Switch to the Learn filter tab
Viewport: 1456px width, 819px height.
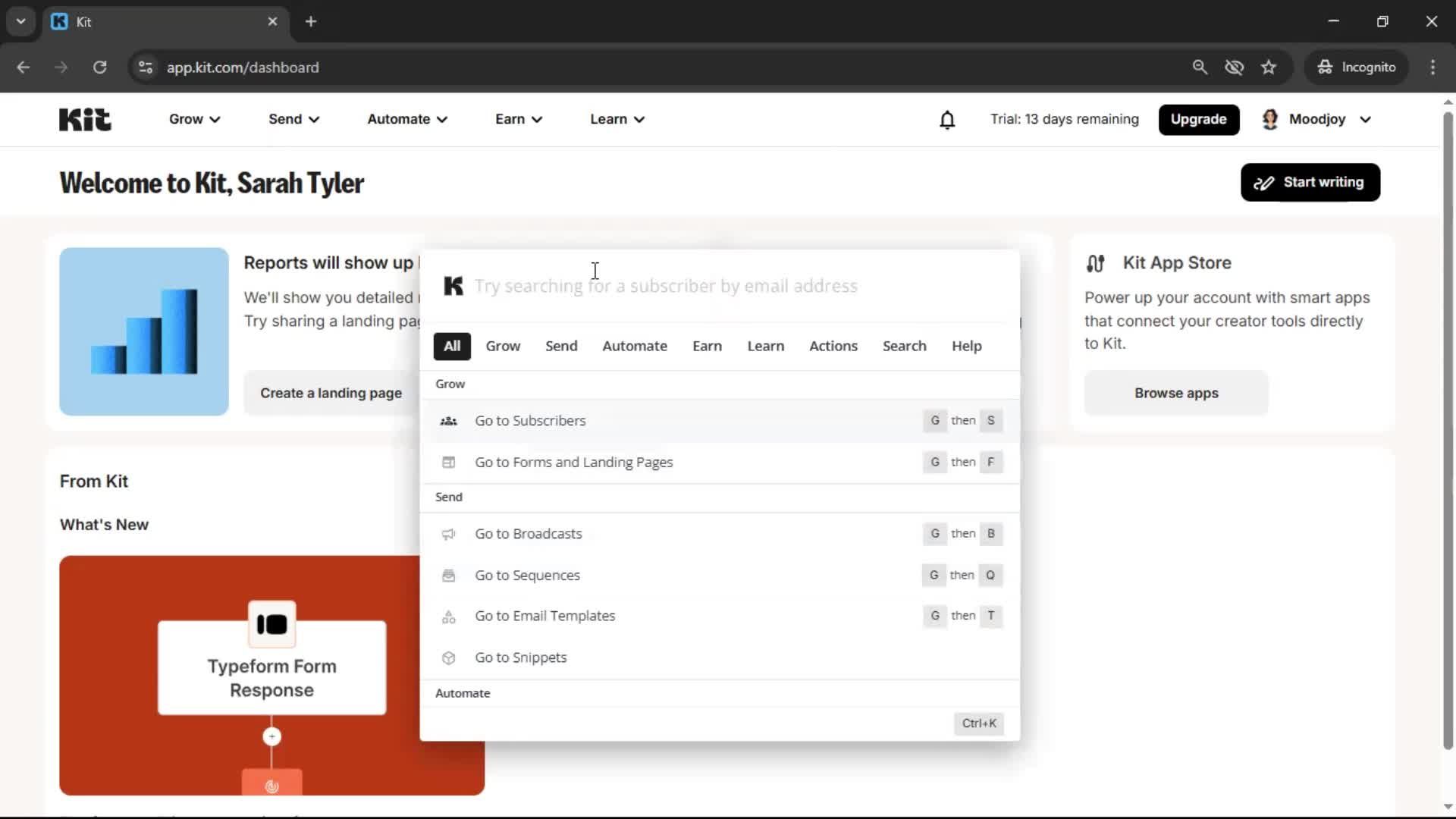click(765, 346)
